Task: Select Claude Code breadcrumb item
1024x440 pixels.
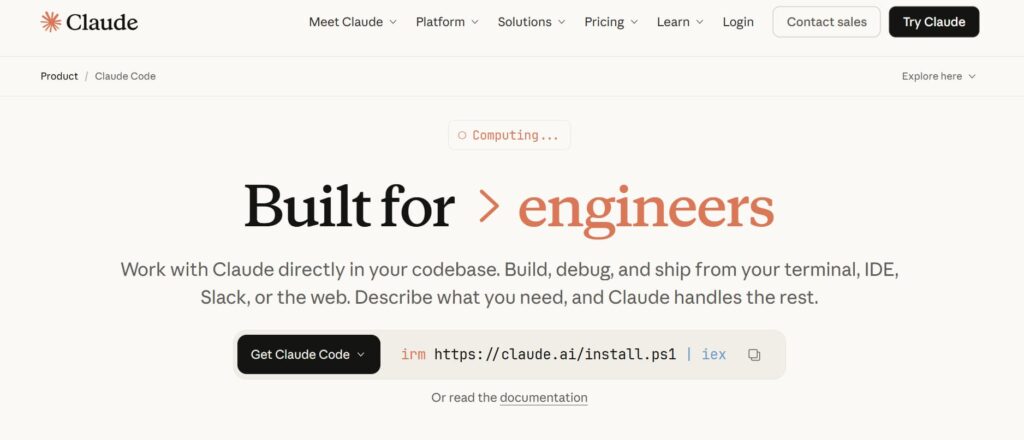Action: pyautogui.click(x=125, y=76)
